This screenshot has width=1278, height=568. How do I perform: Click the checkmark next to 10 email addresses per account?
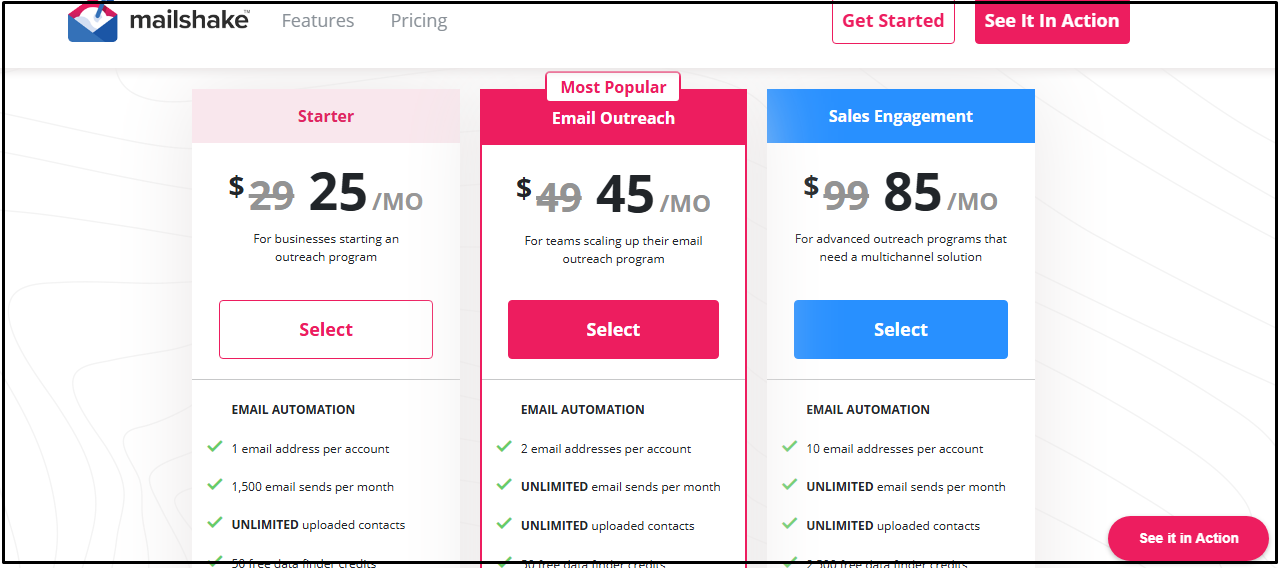tap(790, 447)
